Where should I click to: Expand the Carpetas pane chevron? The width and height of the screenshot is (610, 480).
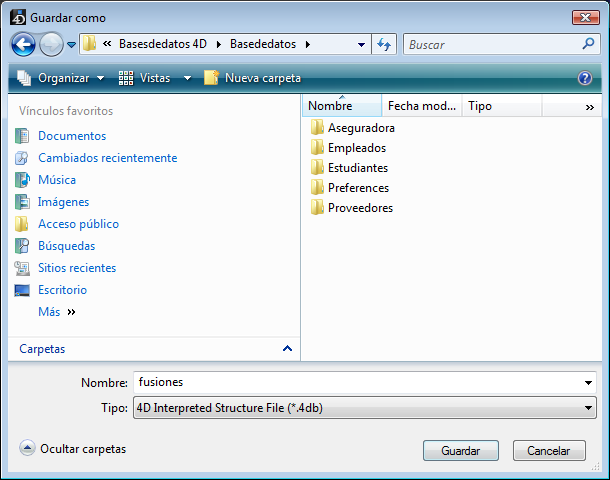click(x=287, y=349)
